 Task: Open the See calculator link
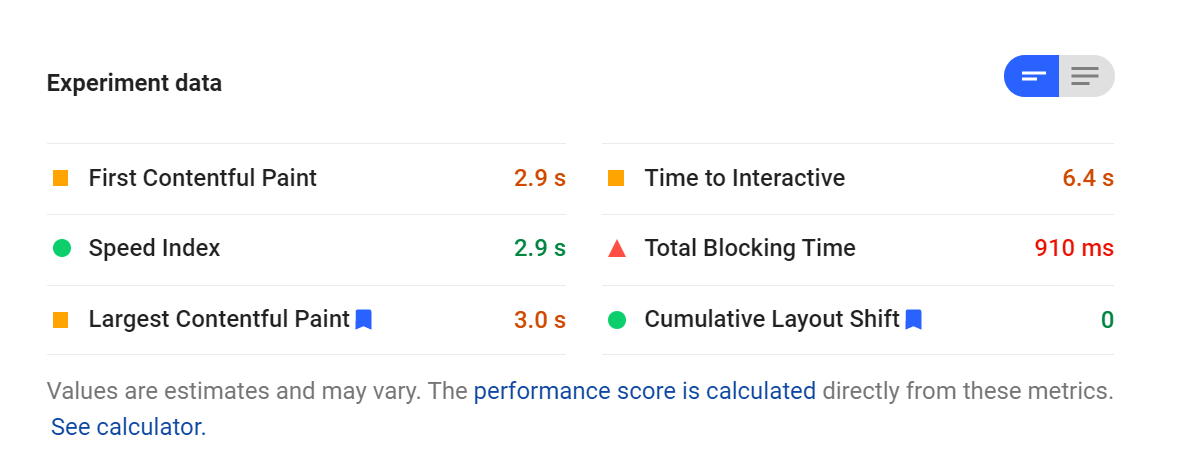click(128, 427)
